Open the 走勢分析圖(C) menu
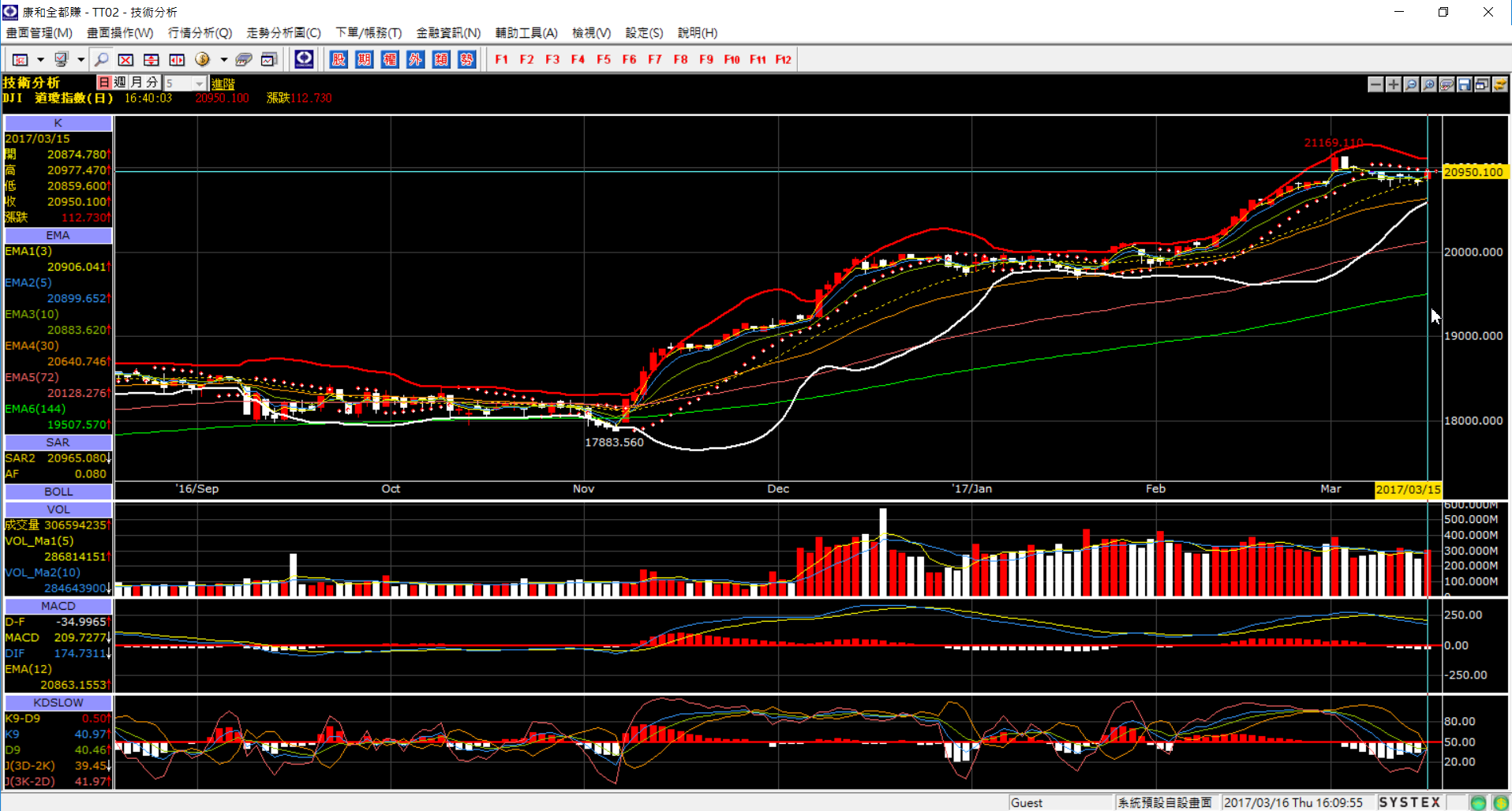1512x811 pixels. click(283, 32)
